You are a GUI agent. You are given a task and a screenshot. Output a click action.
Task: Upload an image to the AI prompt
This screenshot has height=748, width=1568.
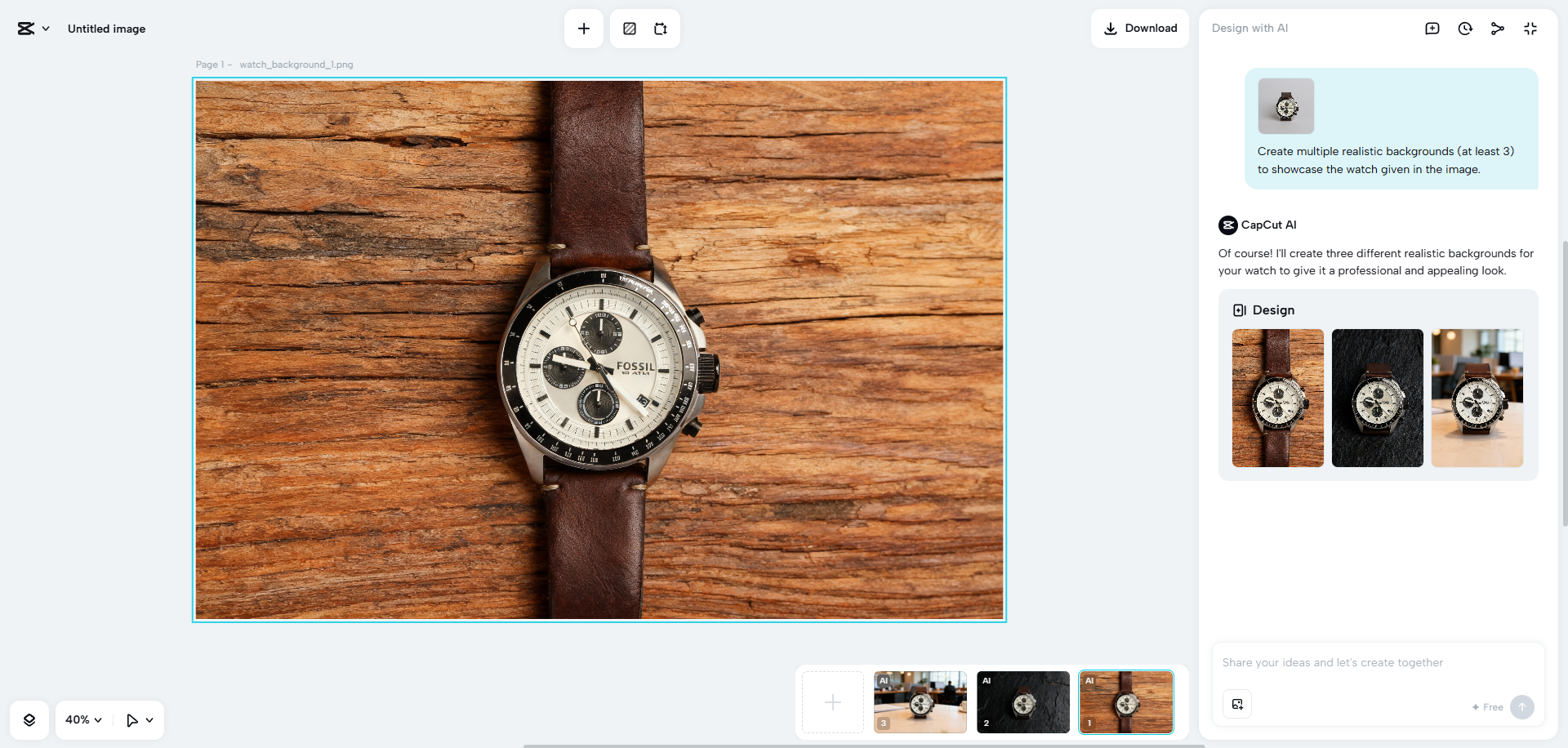[1237, 704]
